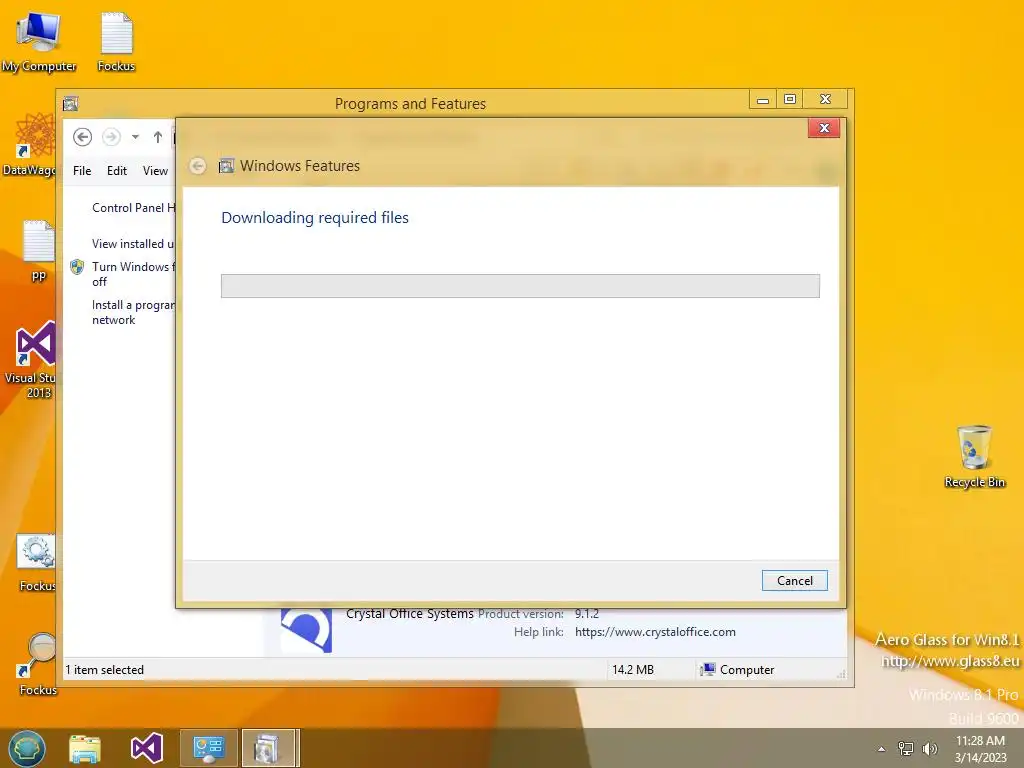
Task: Go up one folder level
Action: tap(157, 137)
